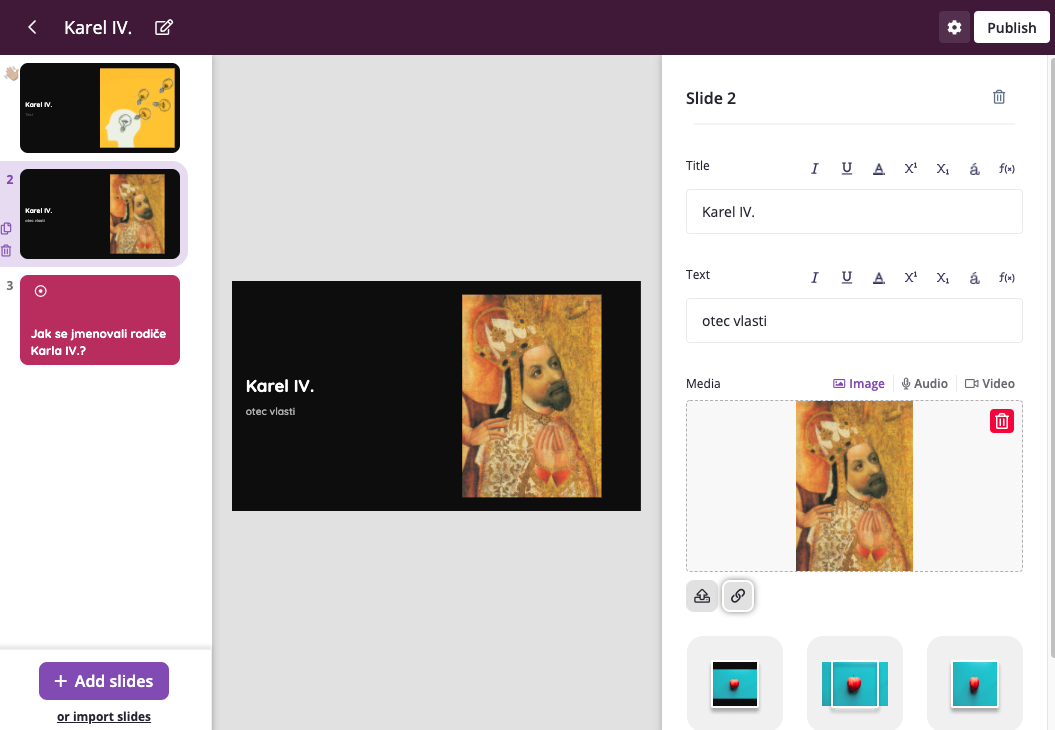Open slide 3 quiz question thumbnail
This screenshot has height=730, width=1055.
click(100, 320)
